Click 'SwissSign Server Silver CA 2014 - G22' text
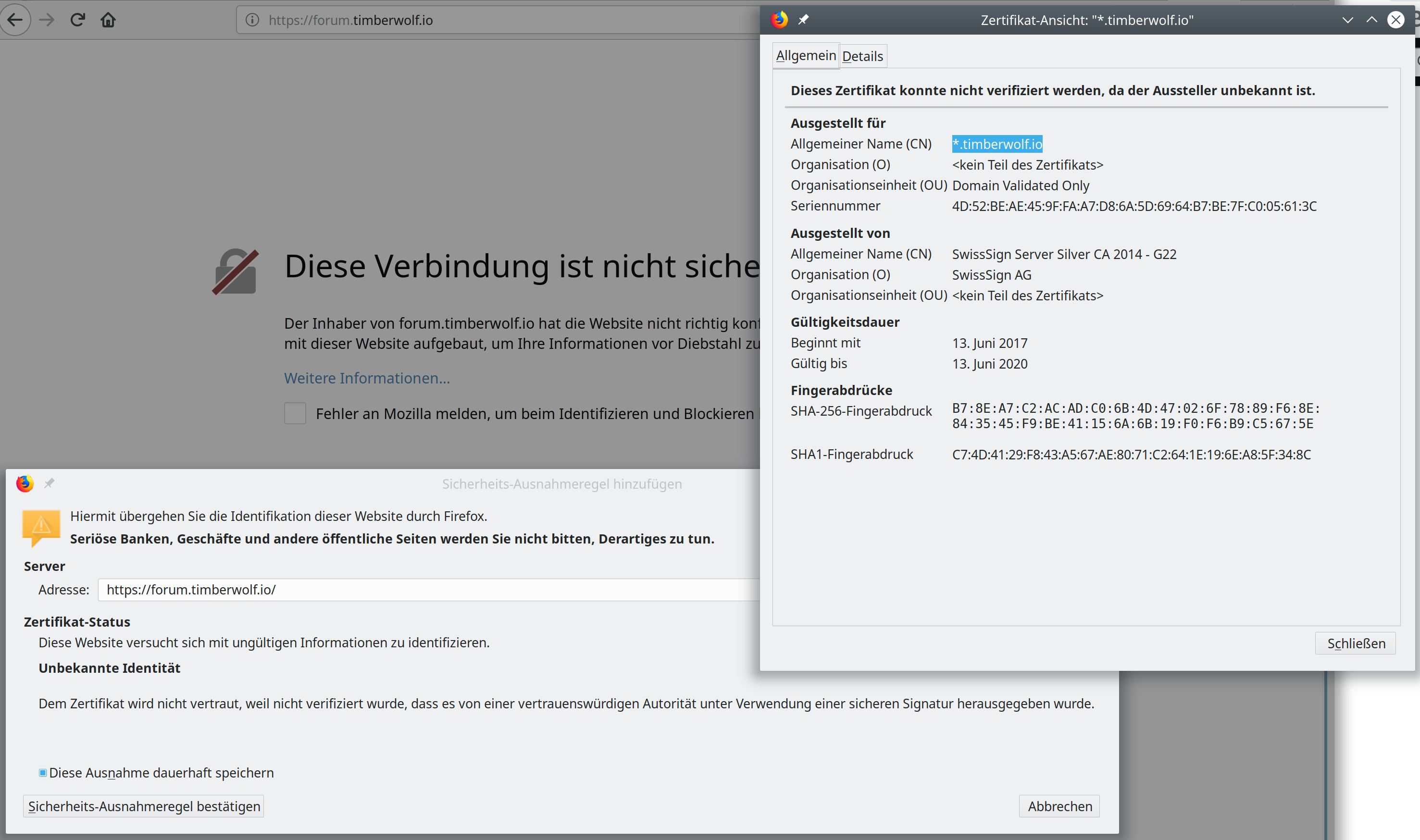This screenshot has width=1420, height=840. tap(1064, 254)
